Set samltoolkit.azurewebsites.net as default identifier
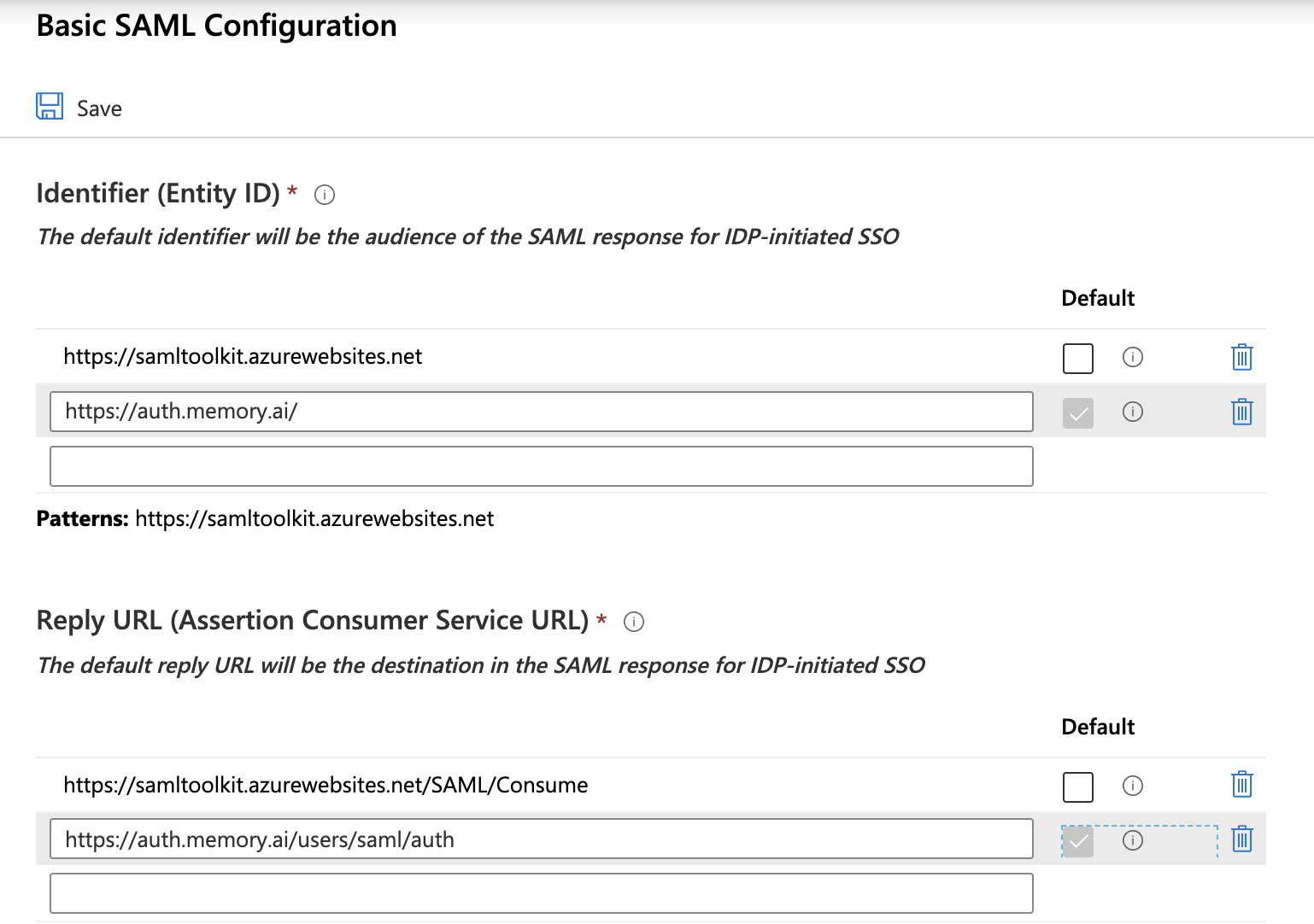1314x924 pixels. [x=1078, y=359]
